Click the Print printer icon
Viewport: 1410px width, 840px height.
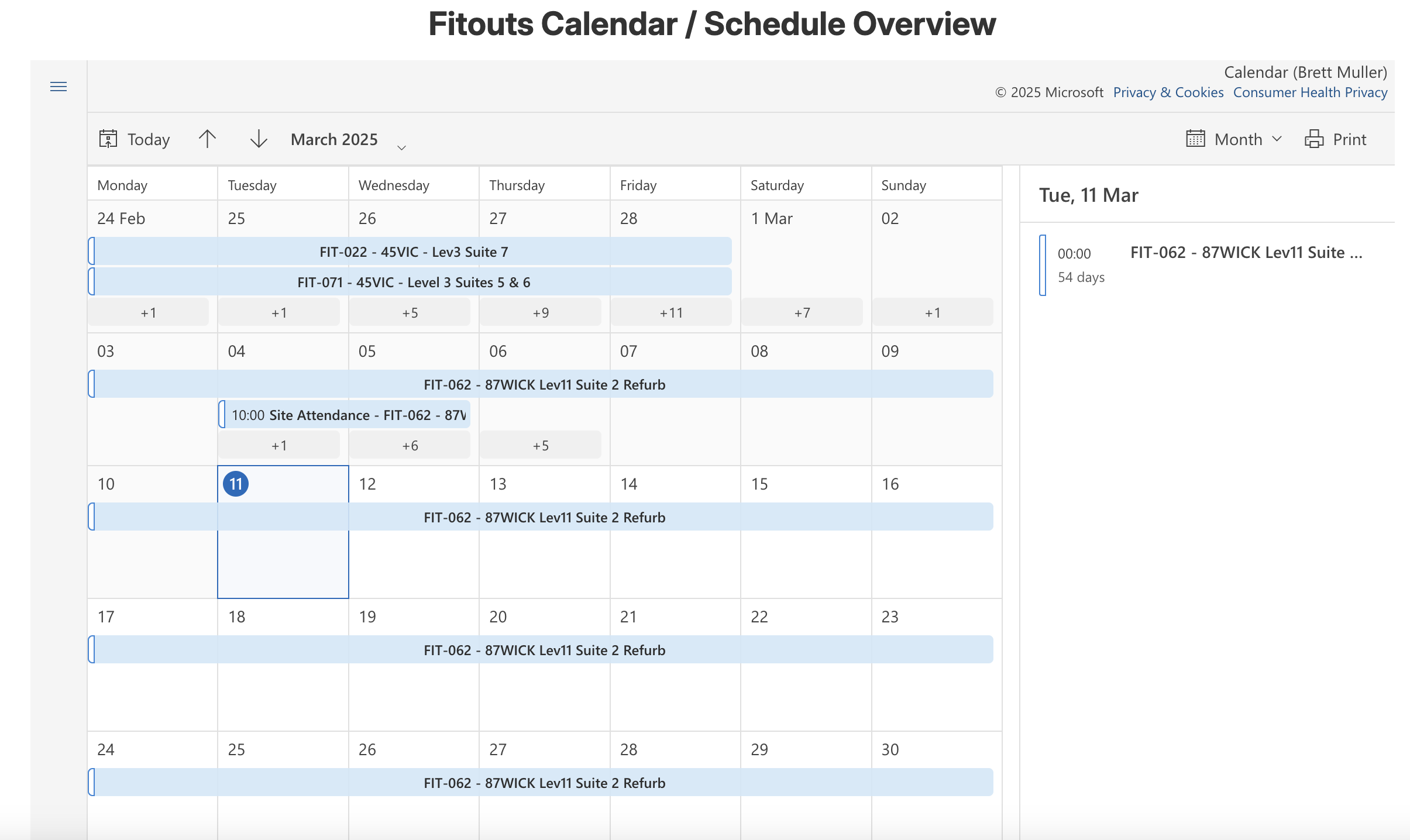click(x=1314, y=139)
